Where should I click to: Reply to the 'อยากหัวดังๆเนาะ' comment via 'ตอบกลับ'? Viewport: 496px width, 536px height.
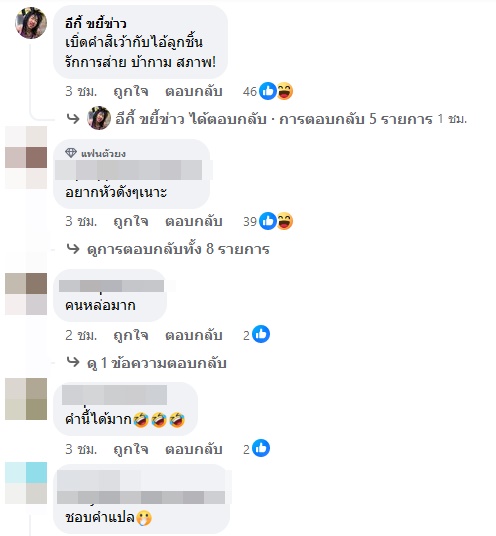pos(194,222)
